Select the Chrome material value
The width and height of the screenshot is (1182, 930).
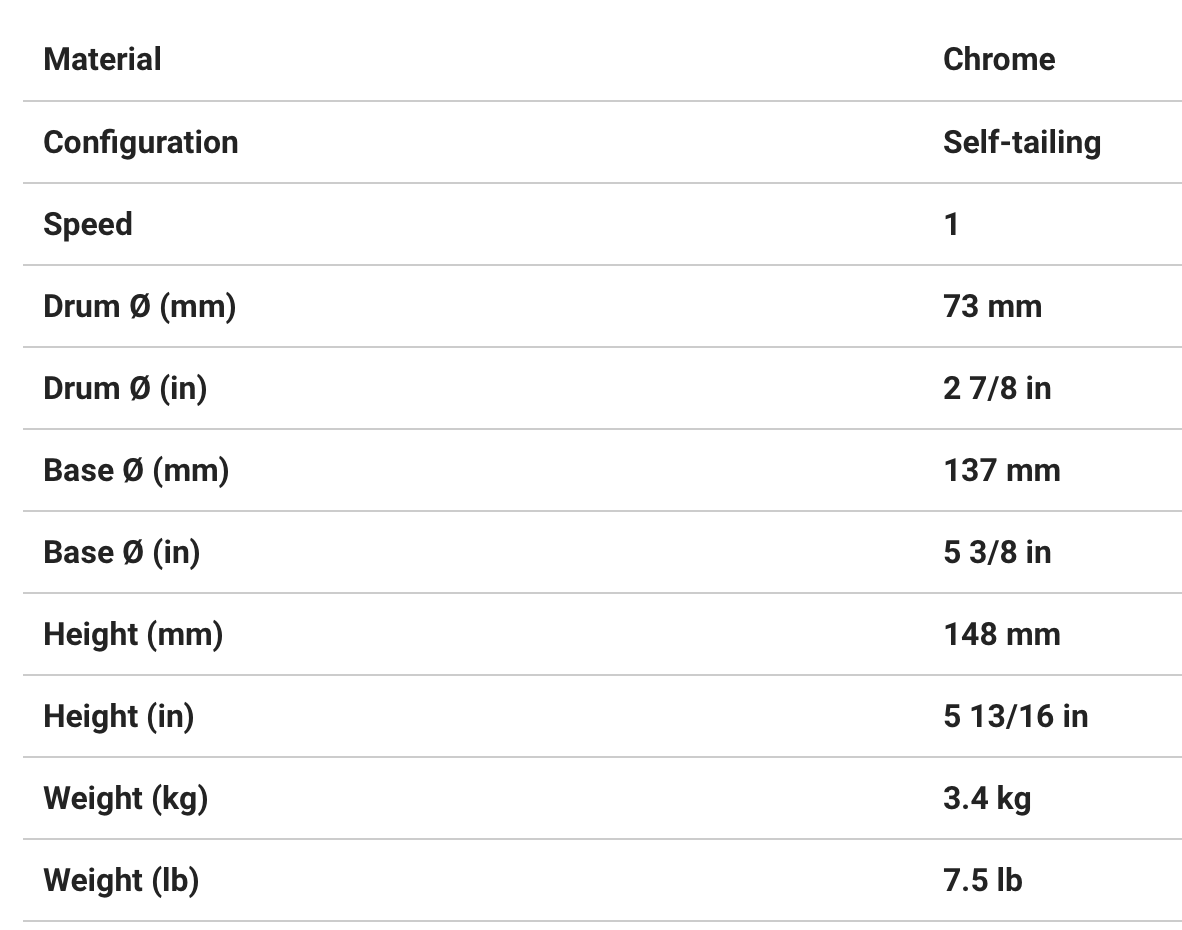tap(998, 59)
